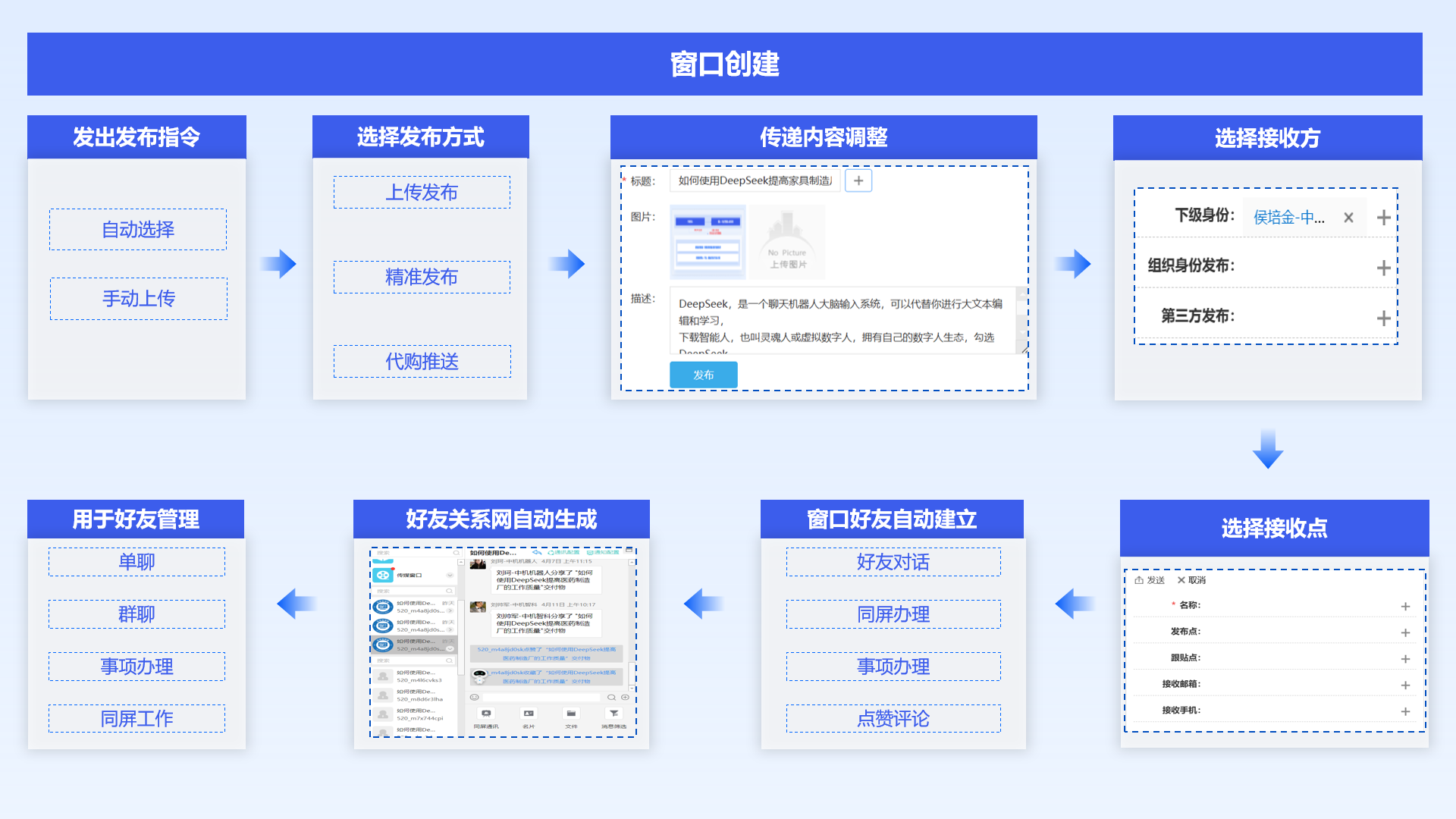
Task: Click the emoji smiley icon in chat
Action: click(x=475, y=697)
